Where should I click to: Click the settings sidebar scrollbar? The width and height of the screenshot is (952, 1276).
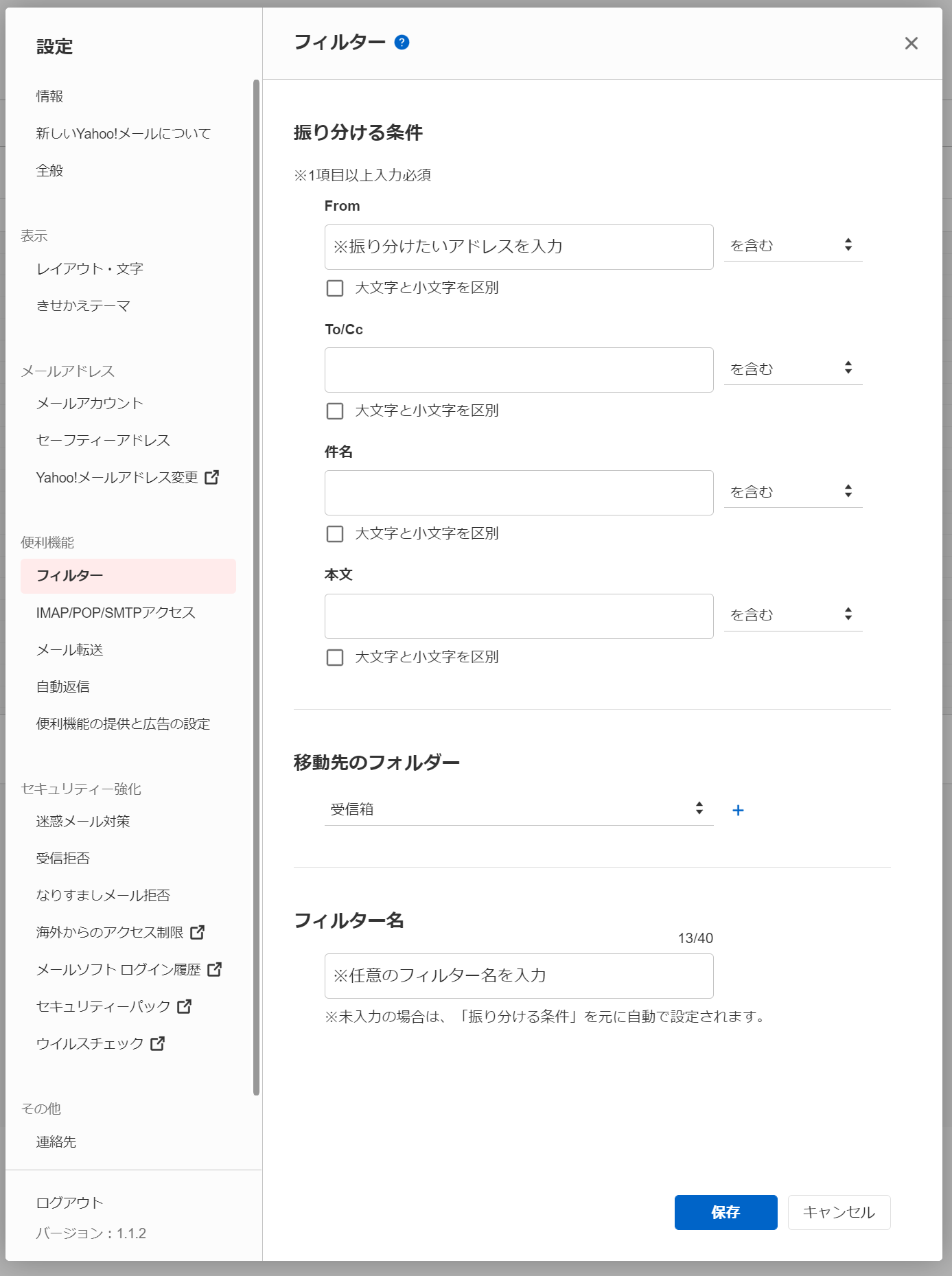pyautogui.click(x=257, y=588)
